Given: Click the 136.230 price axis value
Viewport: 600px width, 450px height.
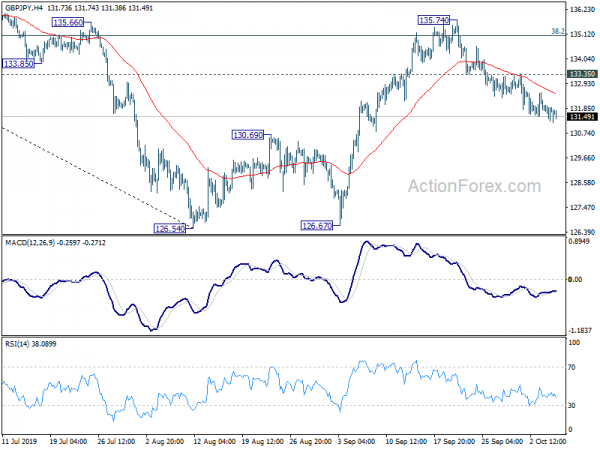Looking at the screenshot, I should [x=582, y=10].
